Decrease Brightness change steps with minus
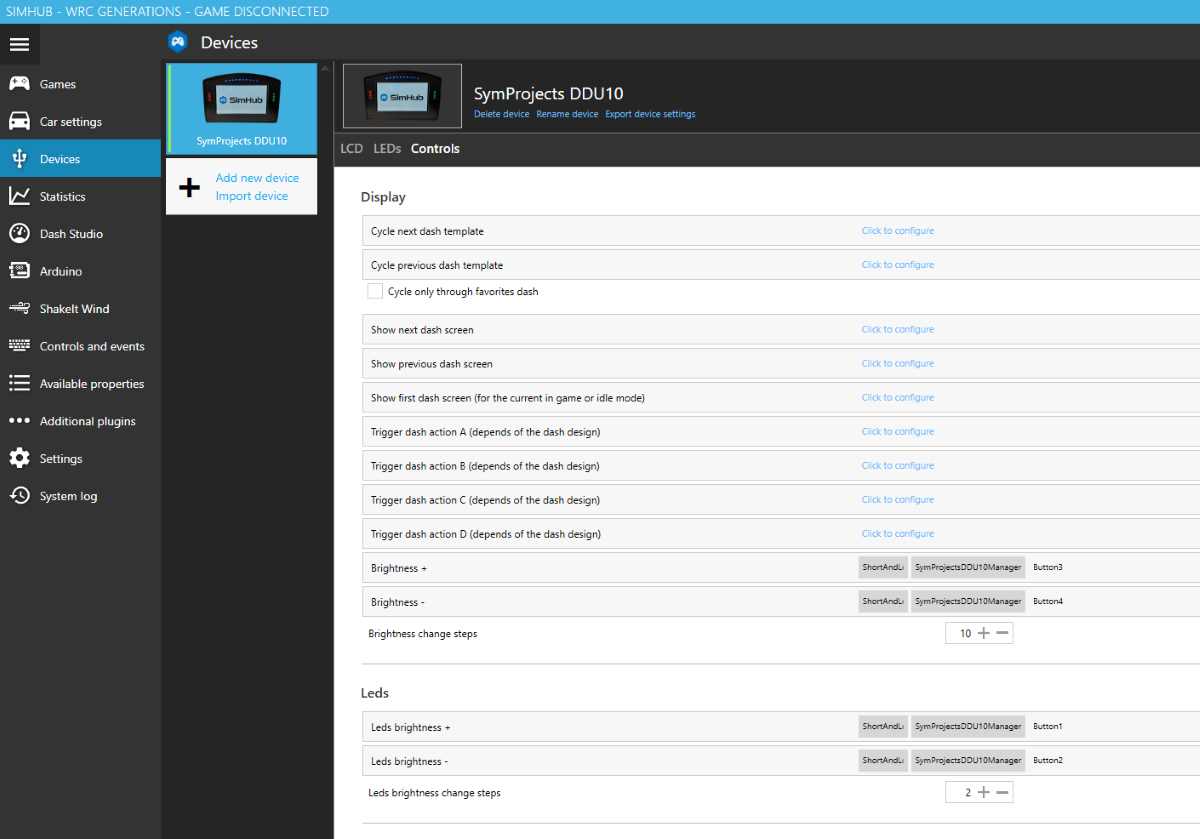Viewport: 1200px width, 839px height. tap(1003, 633)
